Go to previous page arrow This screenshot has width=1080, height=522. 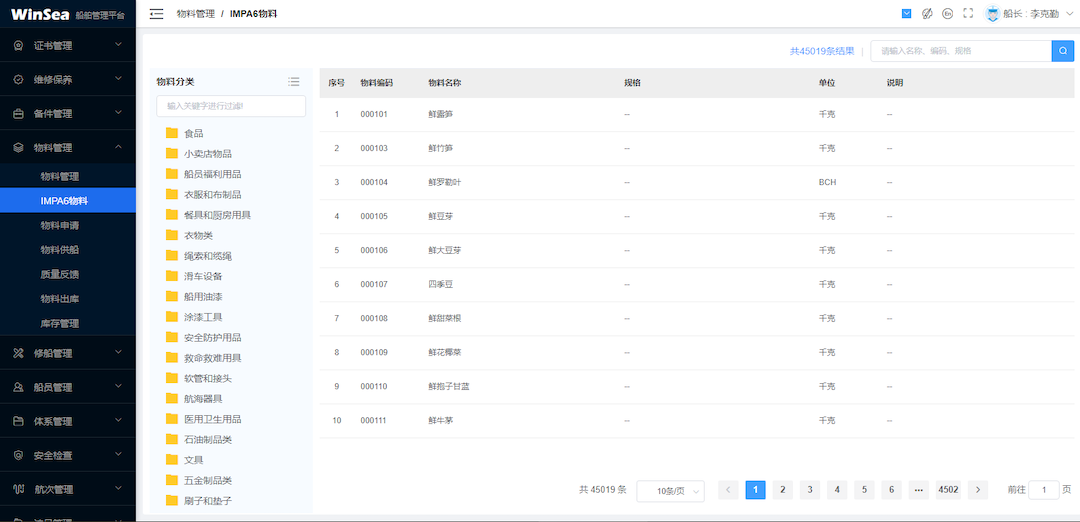(728, 490)
